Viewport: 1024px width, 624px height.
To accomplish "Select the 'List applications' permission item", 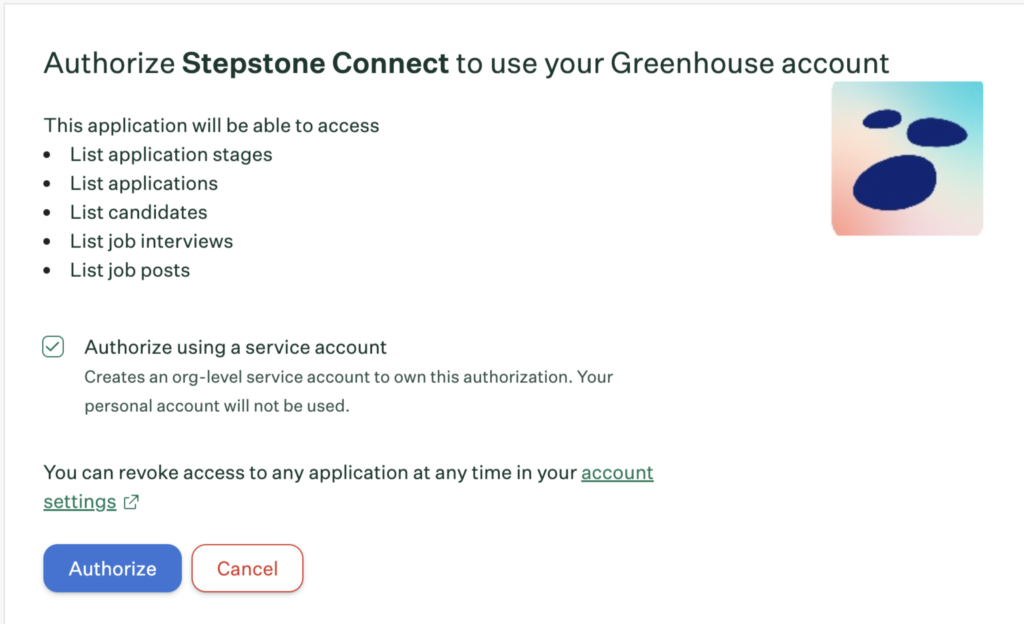I will pos(144,183).
